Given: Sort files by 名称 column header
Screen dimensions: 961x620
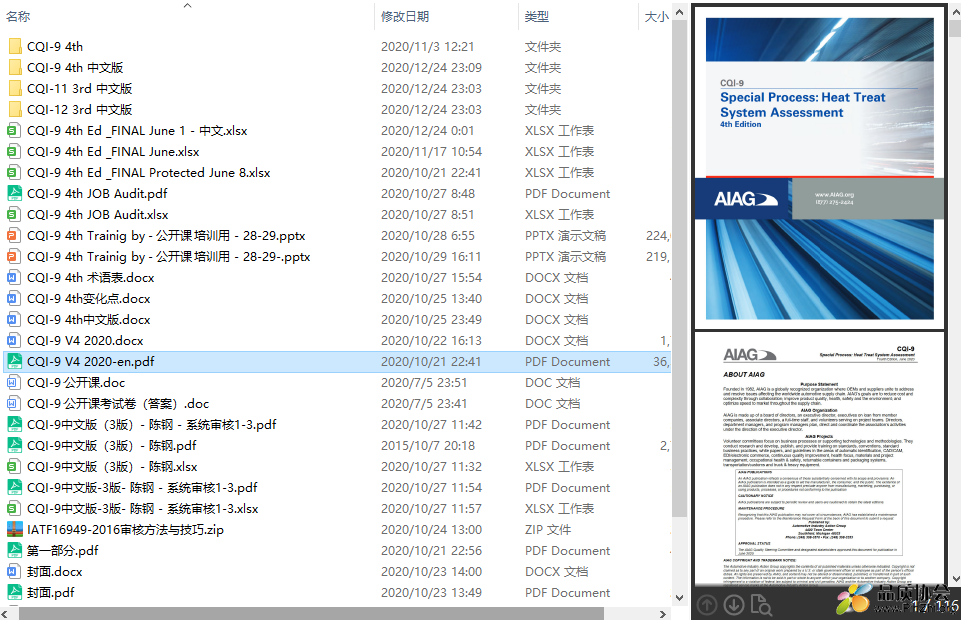Looking at the screenshot, I should click(x=18, y=17).
